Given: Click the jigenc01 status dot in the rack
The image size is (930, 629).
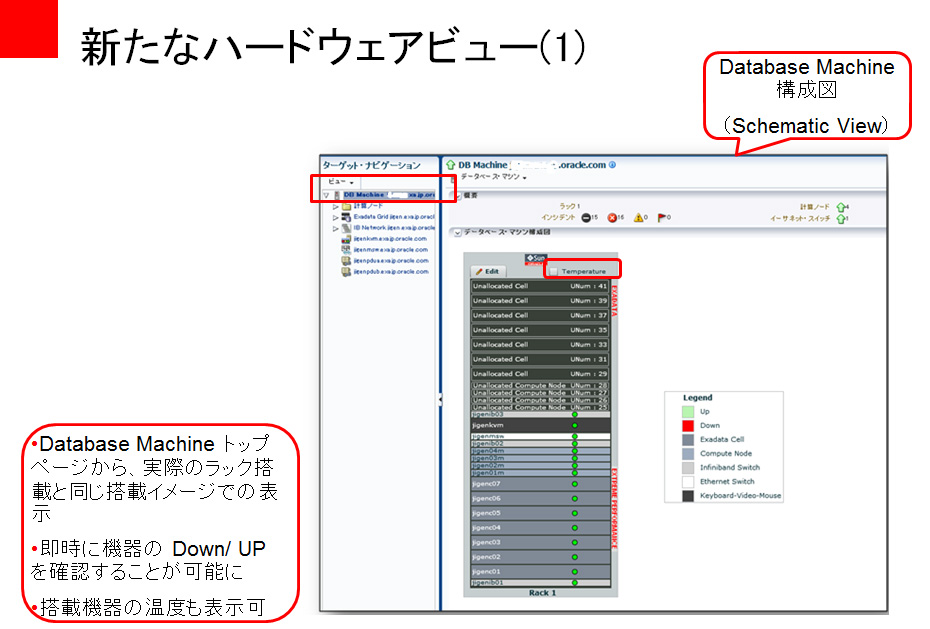Looking at the screenshot, I should (x=575, y=572).
